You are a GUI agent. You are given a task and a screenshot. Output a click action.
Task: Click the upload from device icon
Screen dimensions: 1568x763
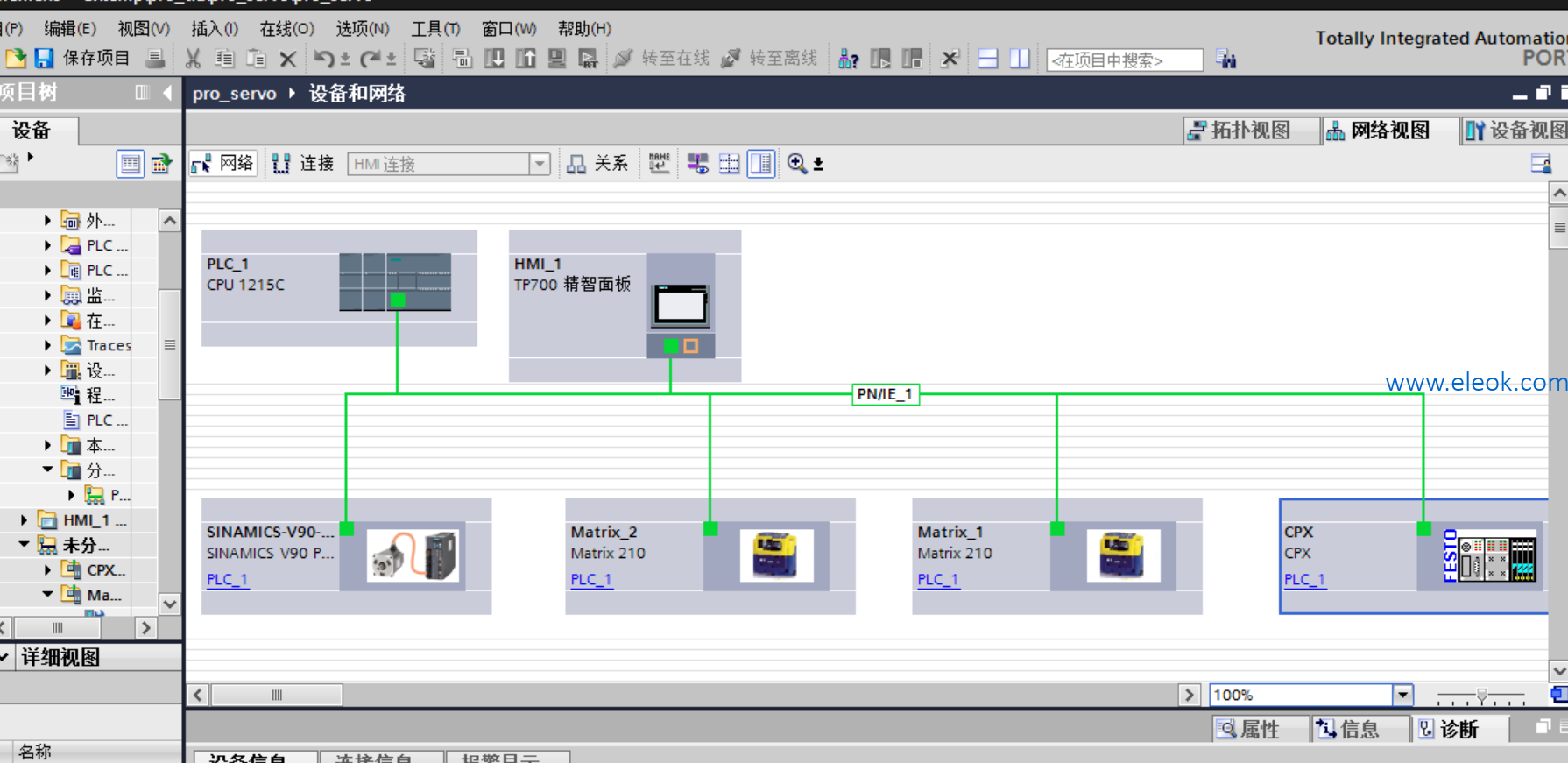click(526, 59)
